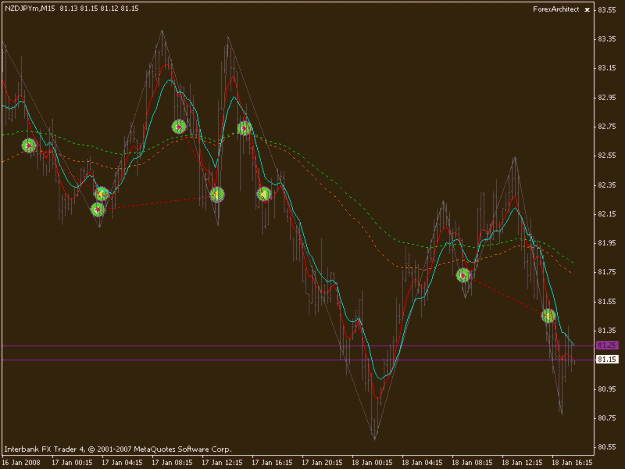Click red-arrow signal marker near 82.75 around 17 Jan 08:15
Viewport: 625px width, 469px height.
coord(179,127)
